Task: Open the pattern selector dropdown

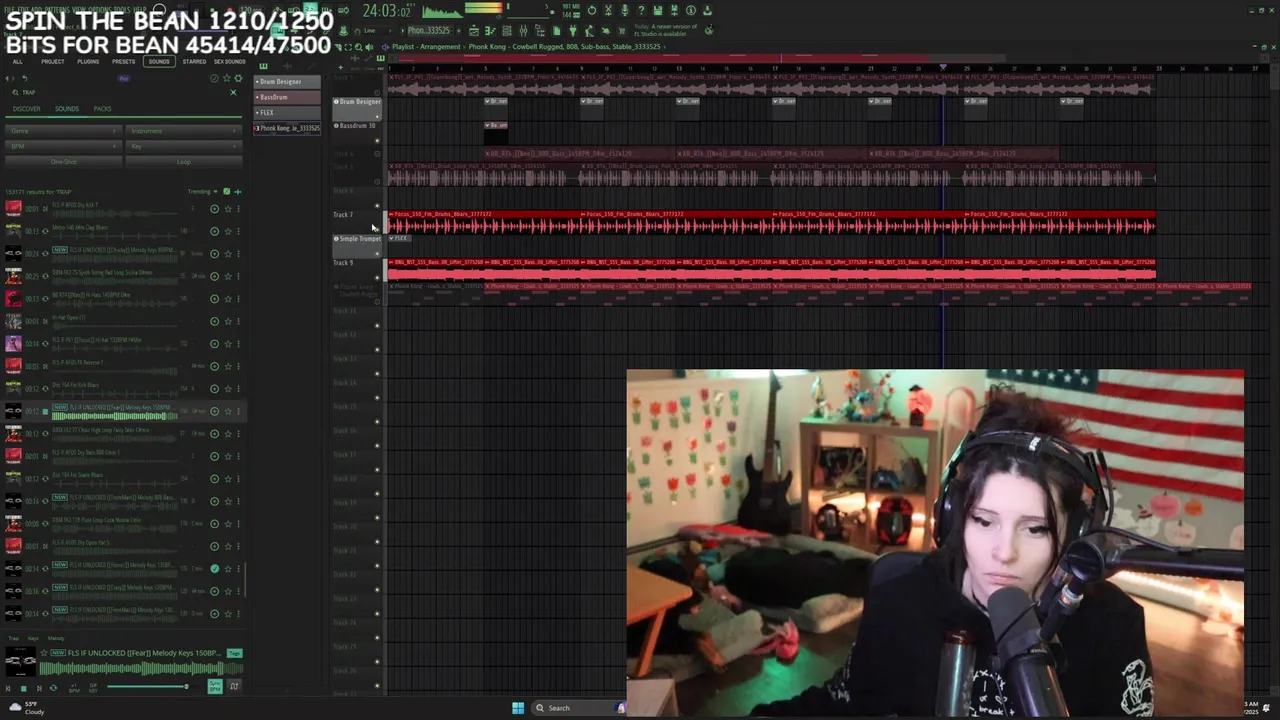Action: [428, 31]
